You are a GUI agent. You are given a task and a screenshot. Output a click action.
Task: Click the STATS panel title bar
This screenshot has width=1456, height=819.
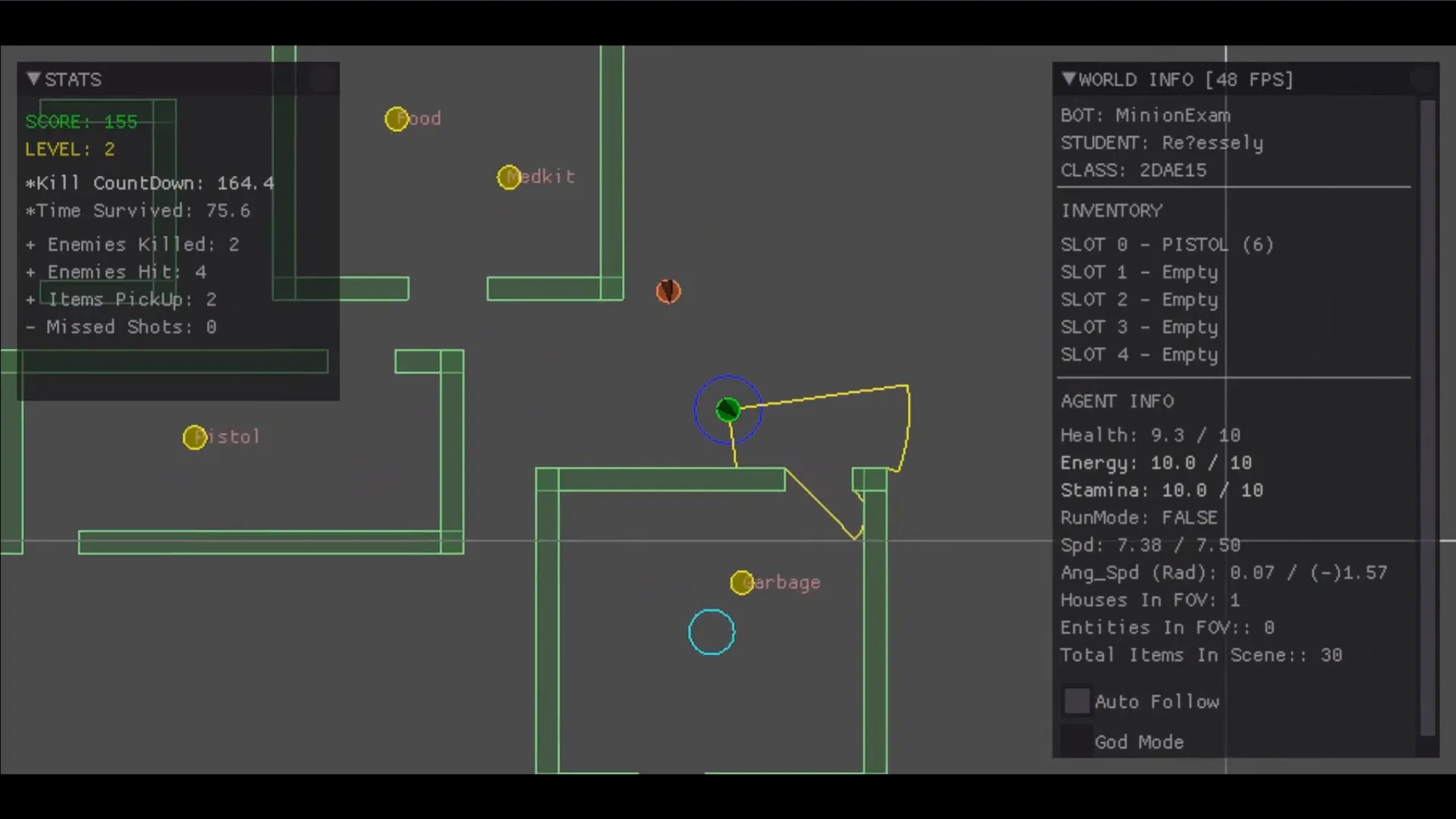click(x=178, y=79)
